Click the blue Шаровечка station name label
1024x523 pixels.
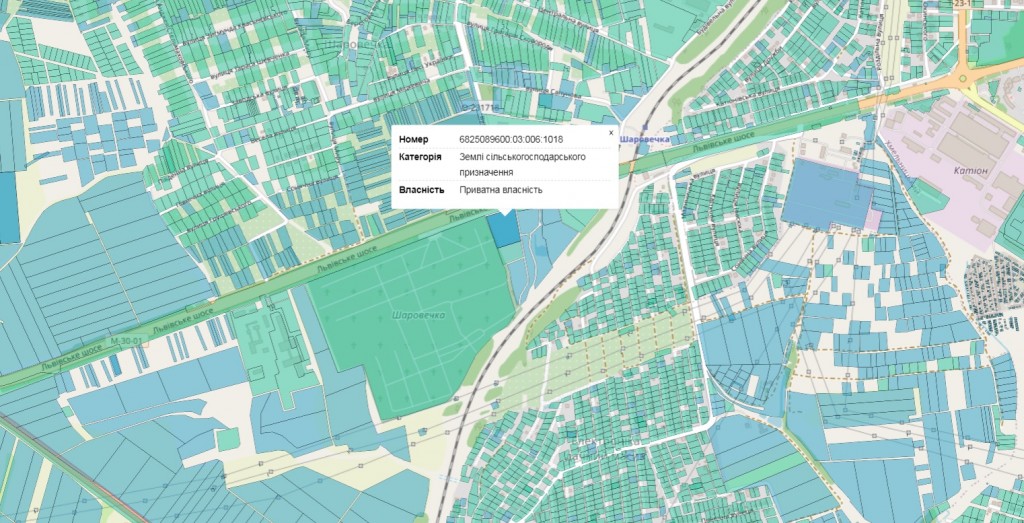point(644,139)
